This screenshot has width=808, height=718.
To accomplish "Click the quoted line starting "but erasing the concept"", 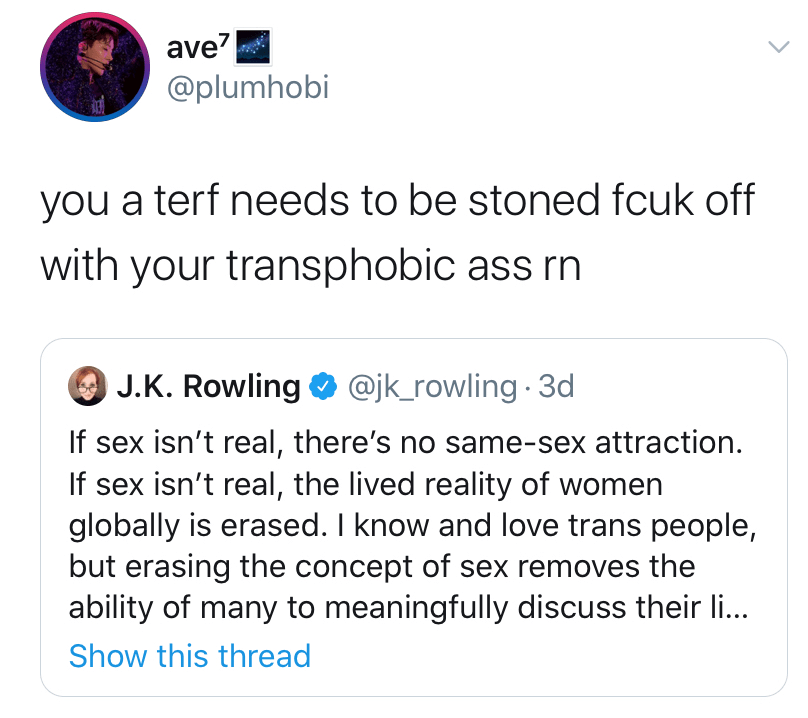I will tap(382, 567).
